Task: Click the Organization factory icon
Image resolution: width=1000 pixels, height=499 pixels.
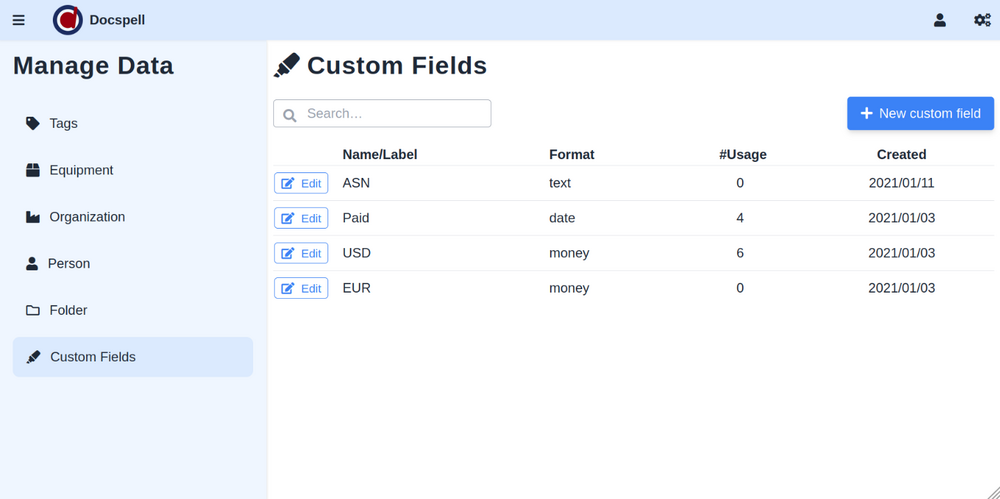Action: 33,217
